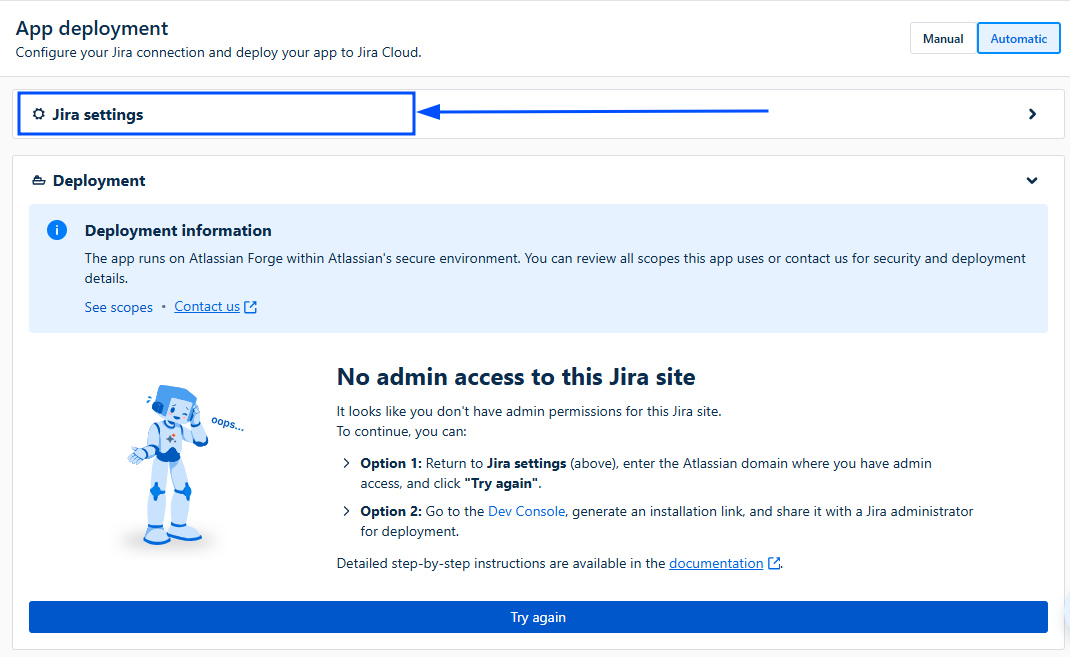
Task: Click the Deployment ship icon
Action: click(39, 181)
